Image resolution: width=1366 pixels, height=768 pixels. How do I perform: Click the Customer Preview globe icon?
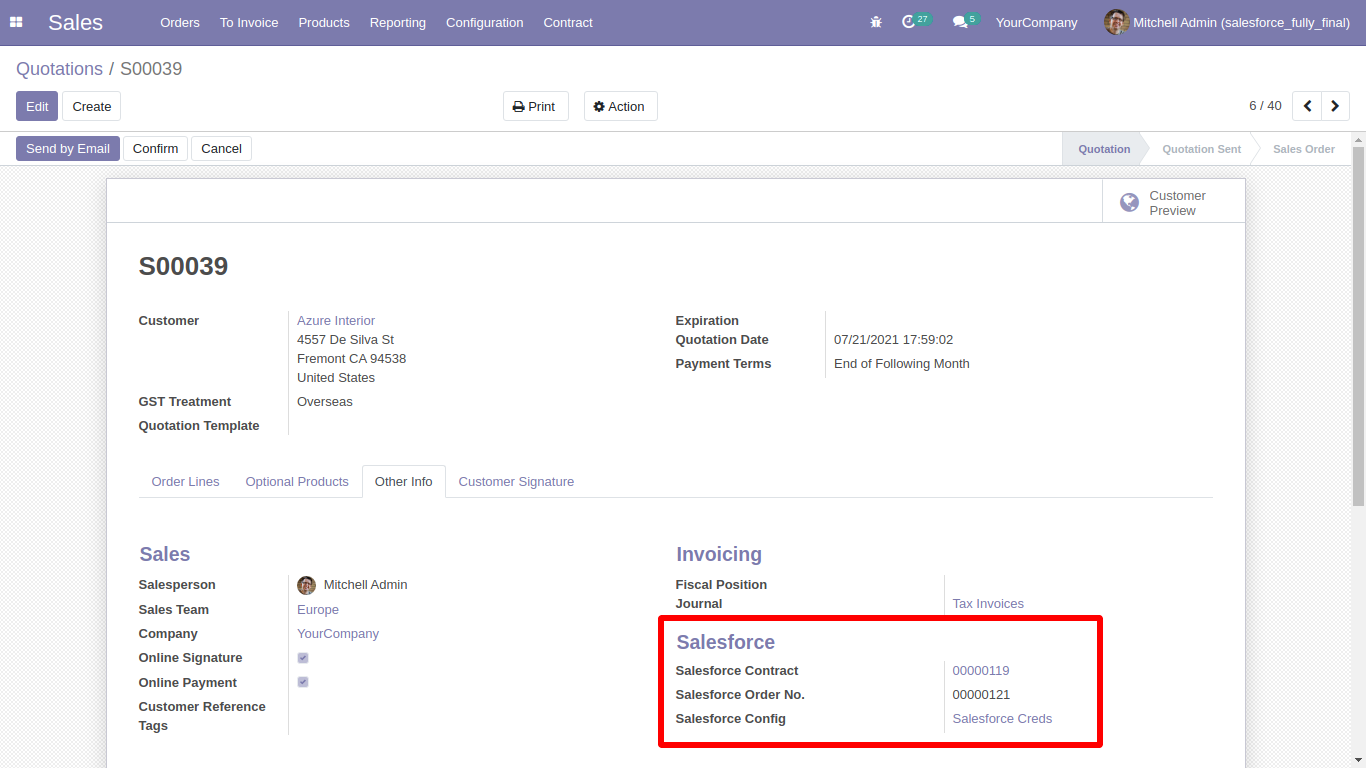pyautogui.click(x=1129, y=203)
